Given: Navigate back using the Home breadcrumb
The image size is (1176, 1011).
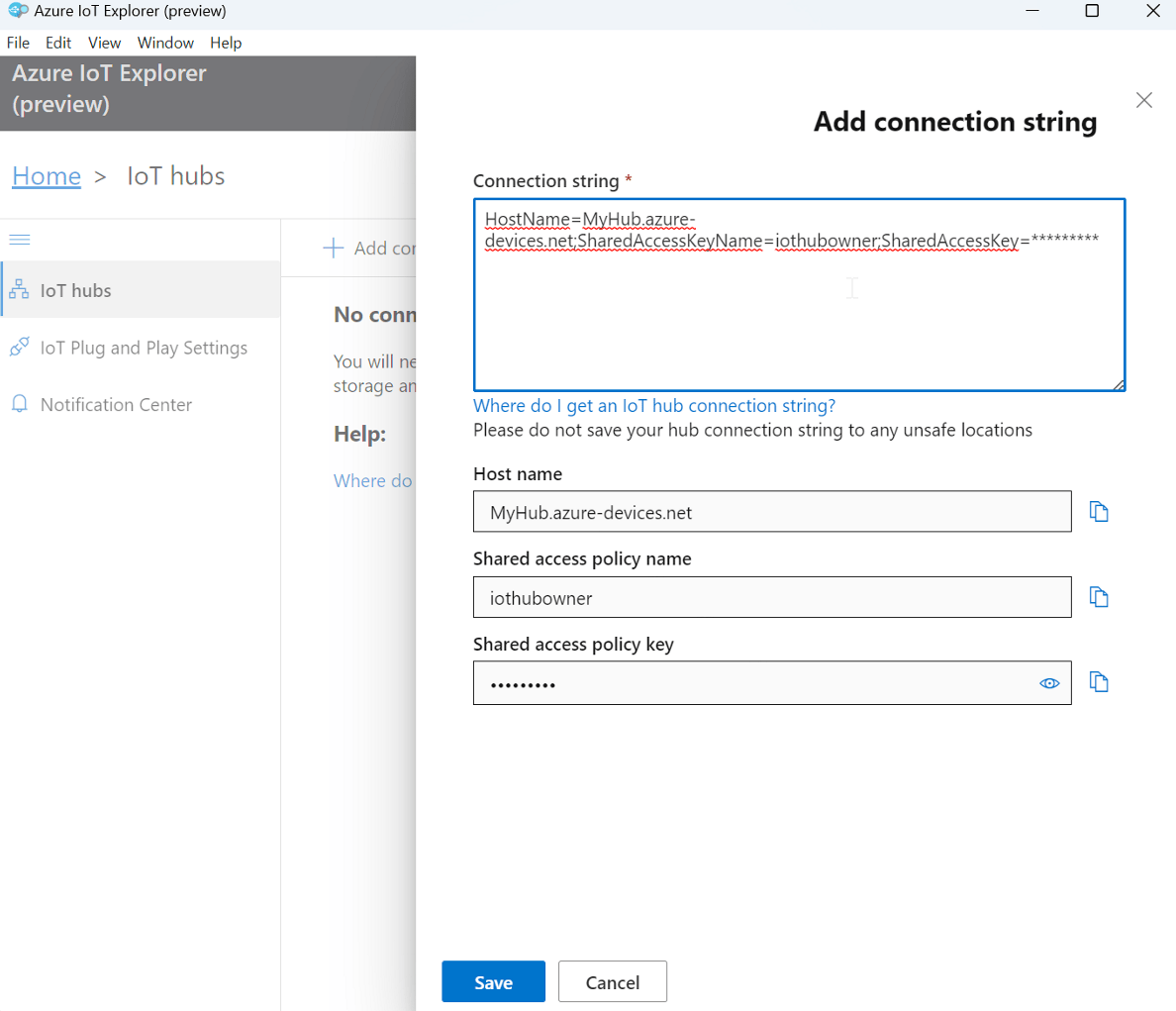Looking at the screenshot, I should point(47,175).
